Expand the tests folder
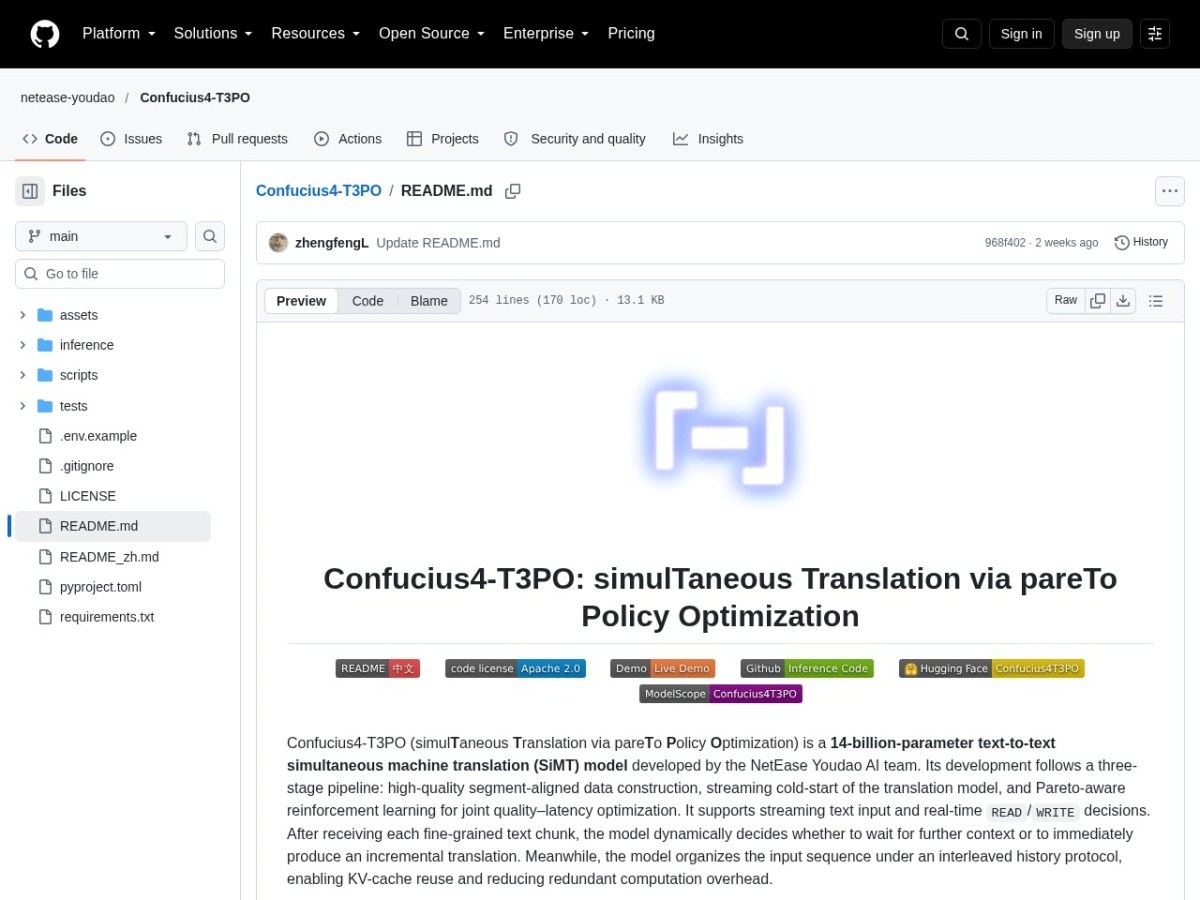 pyautogui.click(x=22, y=406)
